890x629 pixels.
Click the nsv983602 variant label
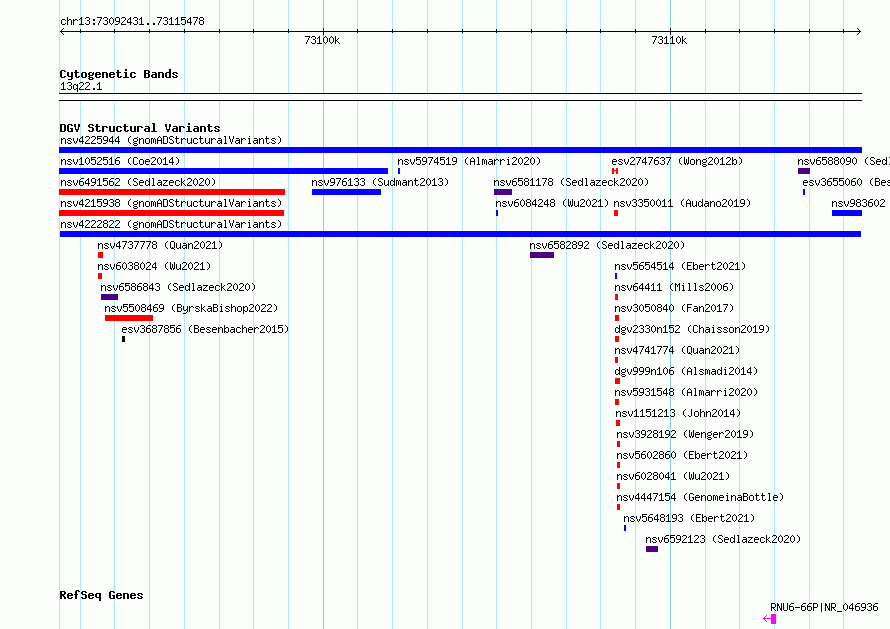click(x=858, y=203)
